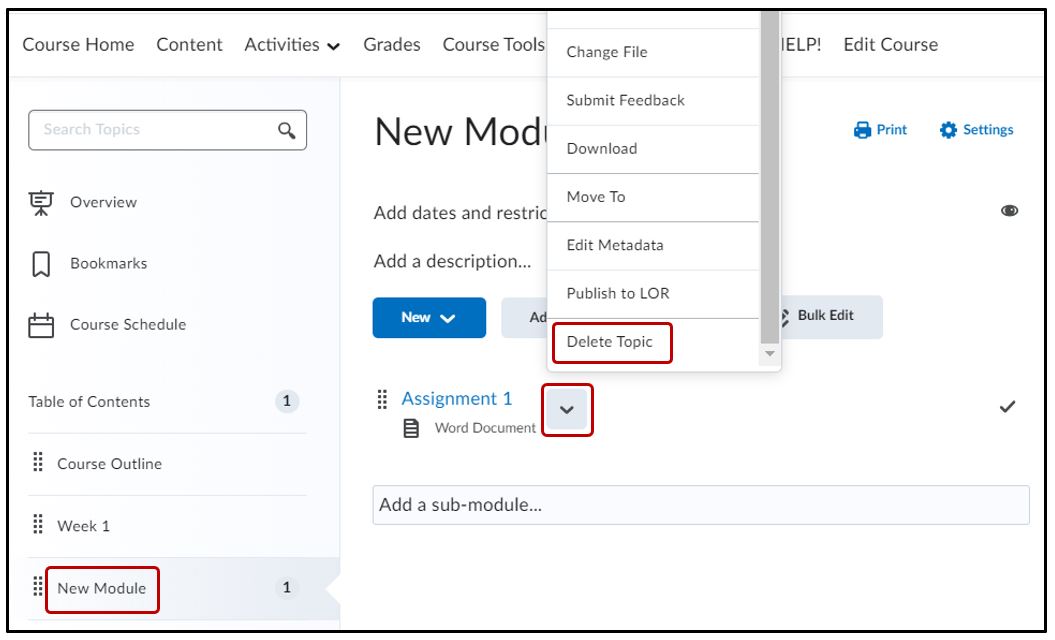Click the search magnifier icon
Viewport: 1055px width, 640px height.
285,130
